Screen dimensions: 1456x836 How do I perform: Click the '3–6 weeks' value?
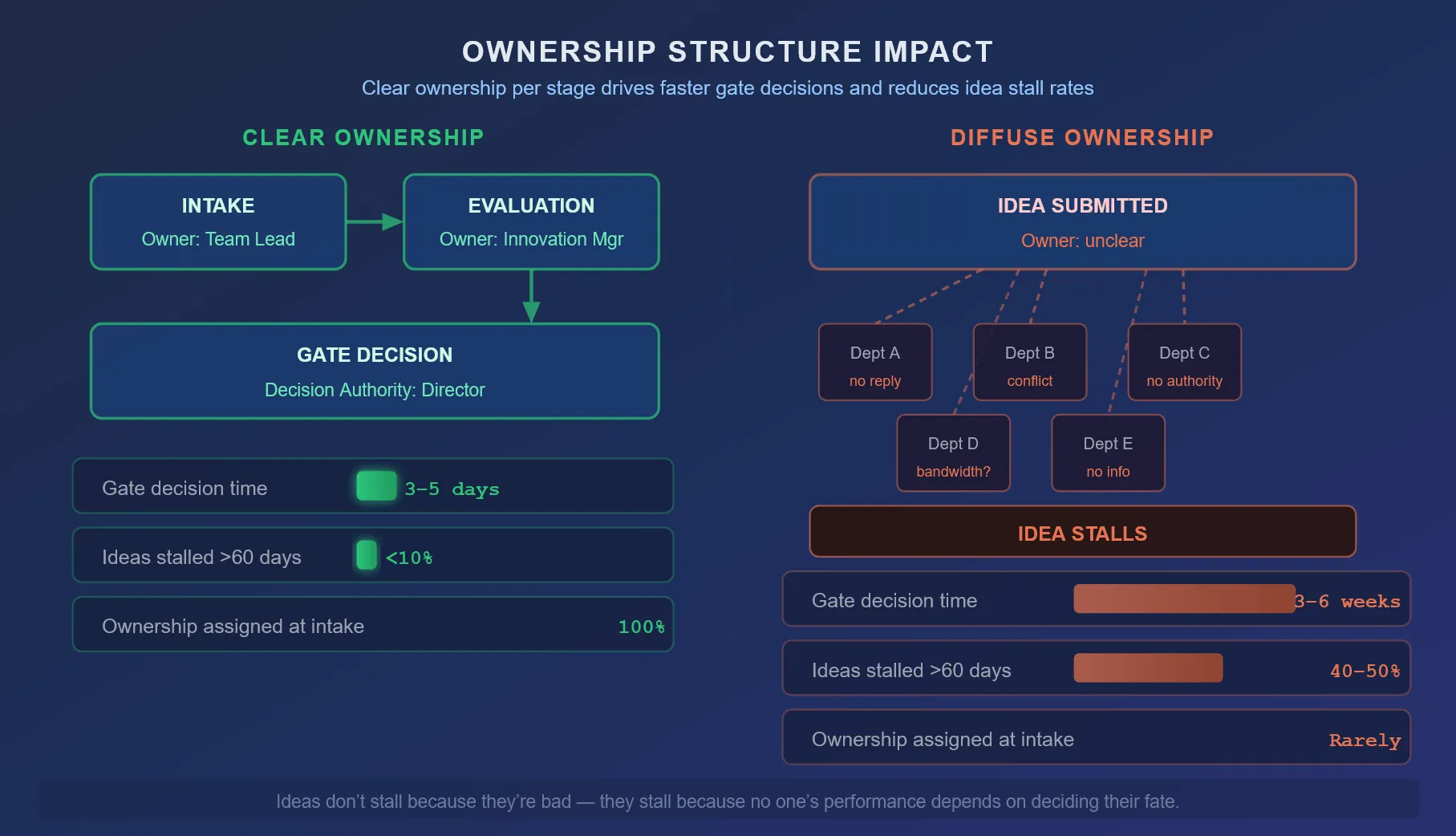pyautogui.click(x=1349, y=601)
